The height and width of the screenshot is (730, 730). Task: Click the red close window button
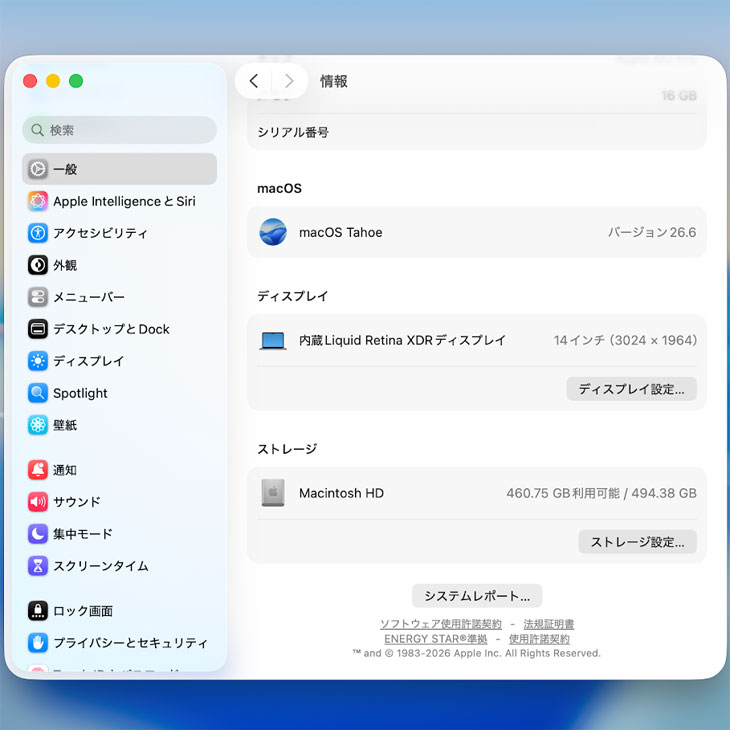tap(30, 81)
